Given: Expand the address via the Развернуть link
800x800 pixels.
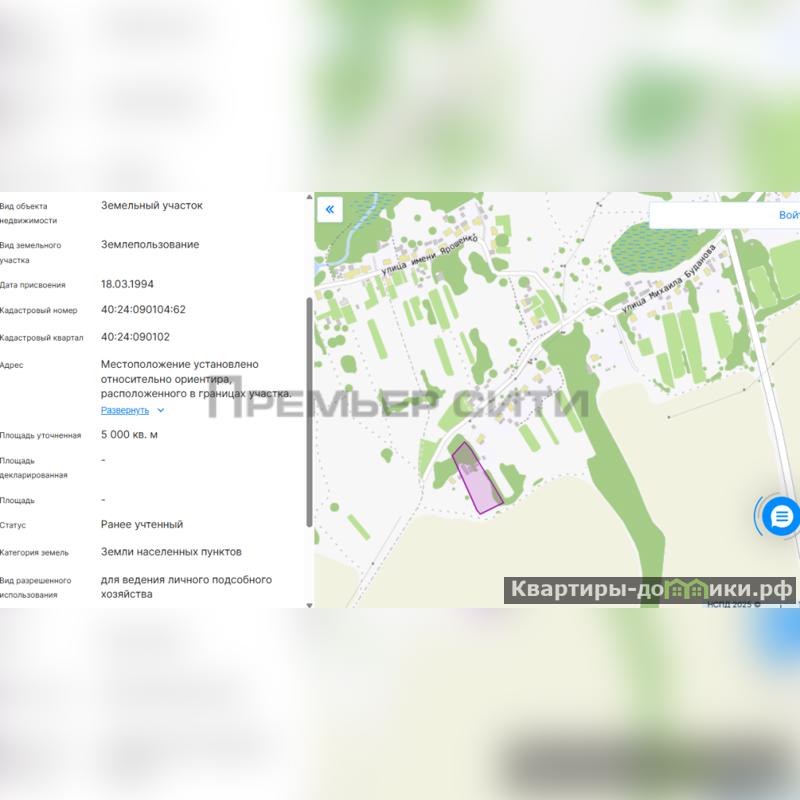Looking at the screenshot, I should click(125, 410).
